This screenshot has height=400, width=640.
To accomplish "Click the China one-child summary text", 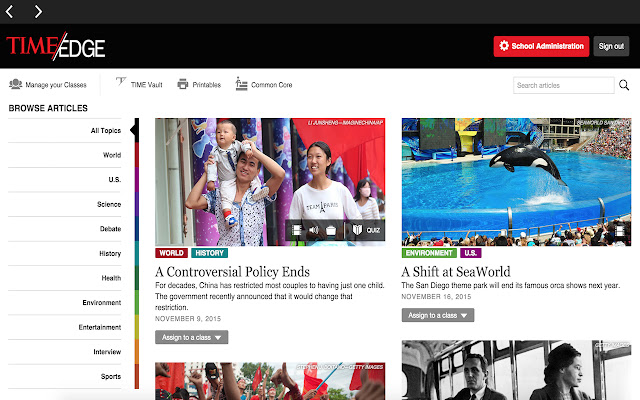I will [270, 296].
